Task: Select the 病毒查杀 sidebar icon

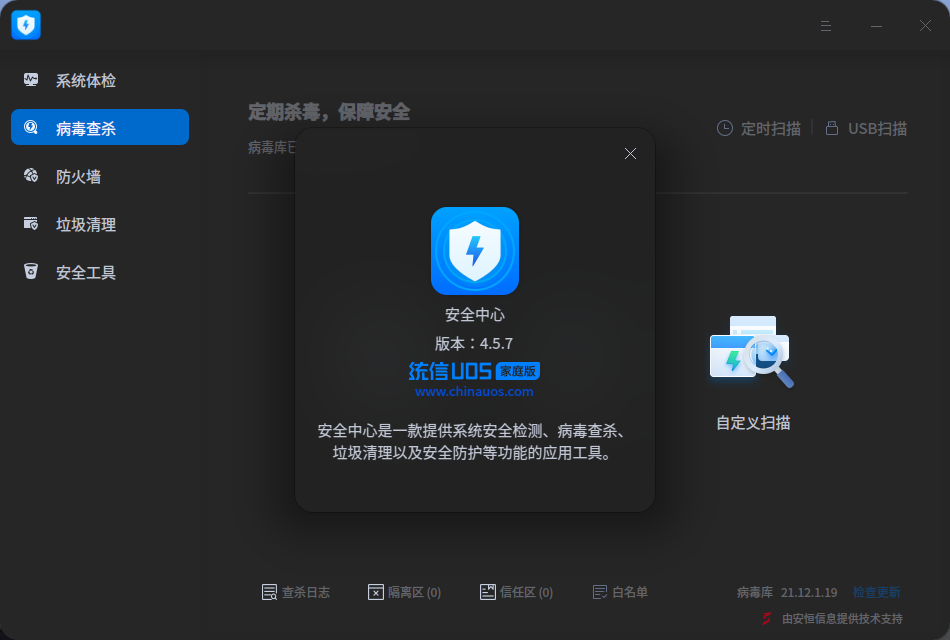Action: click(32, 127)
